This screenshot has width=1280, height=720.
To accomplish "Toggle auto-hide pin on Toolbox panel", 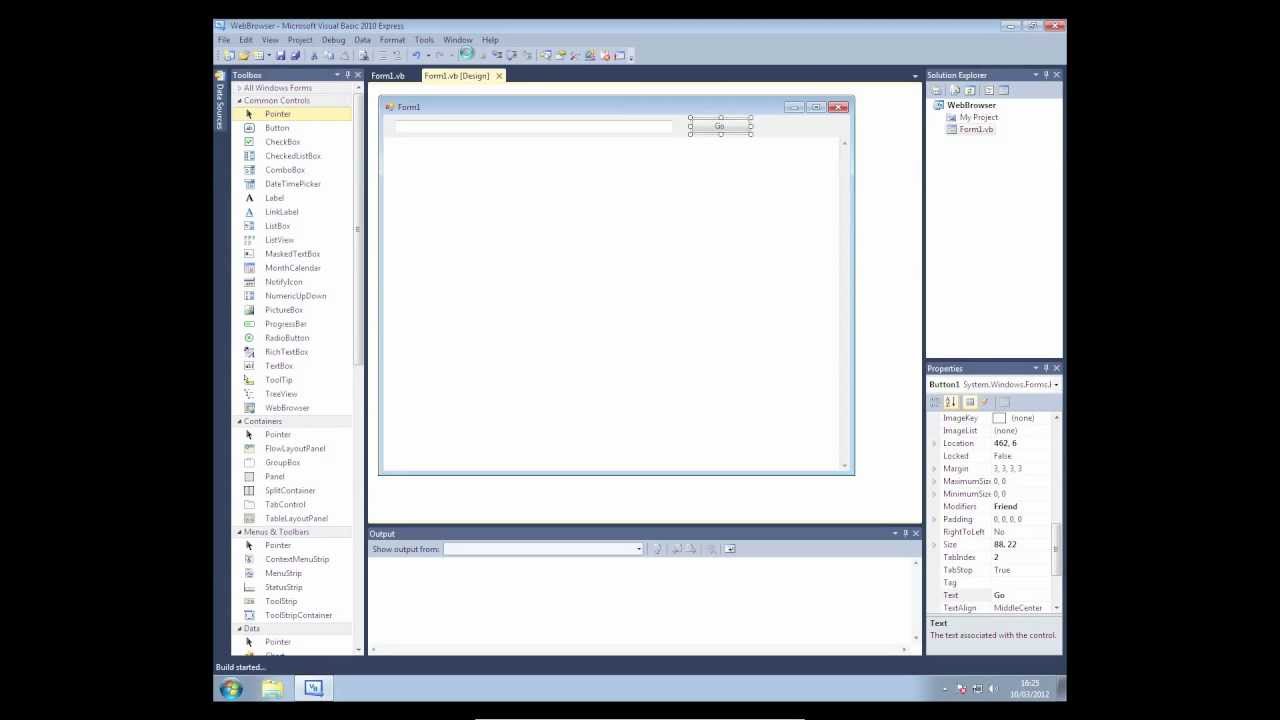I will [347, 75].
